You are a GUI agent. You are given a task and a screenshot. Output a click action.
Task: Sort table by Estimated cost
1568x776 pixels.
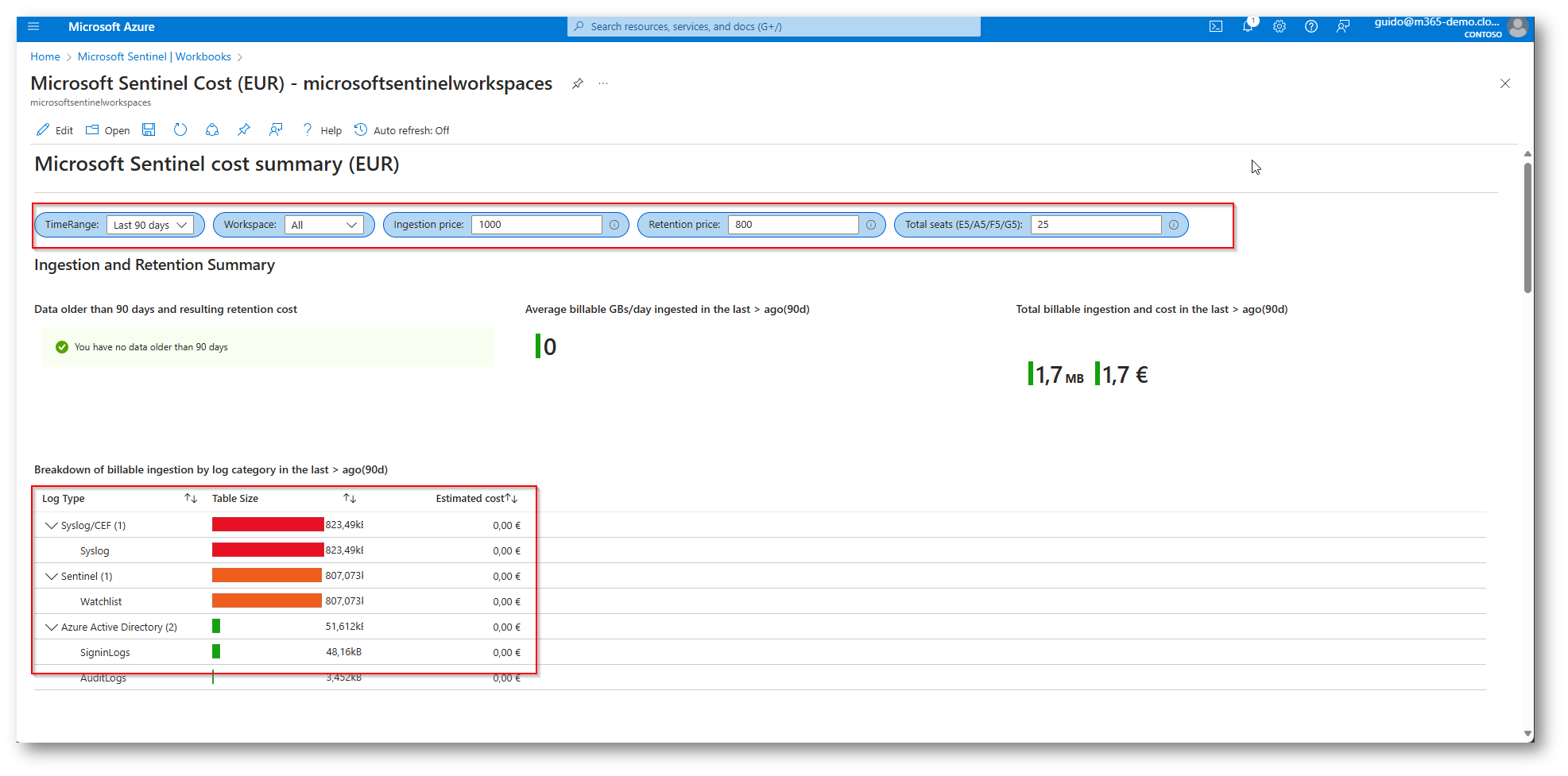pyautogui.click(x=512, y=498)
